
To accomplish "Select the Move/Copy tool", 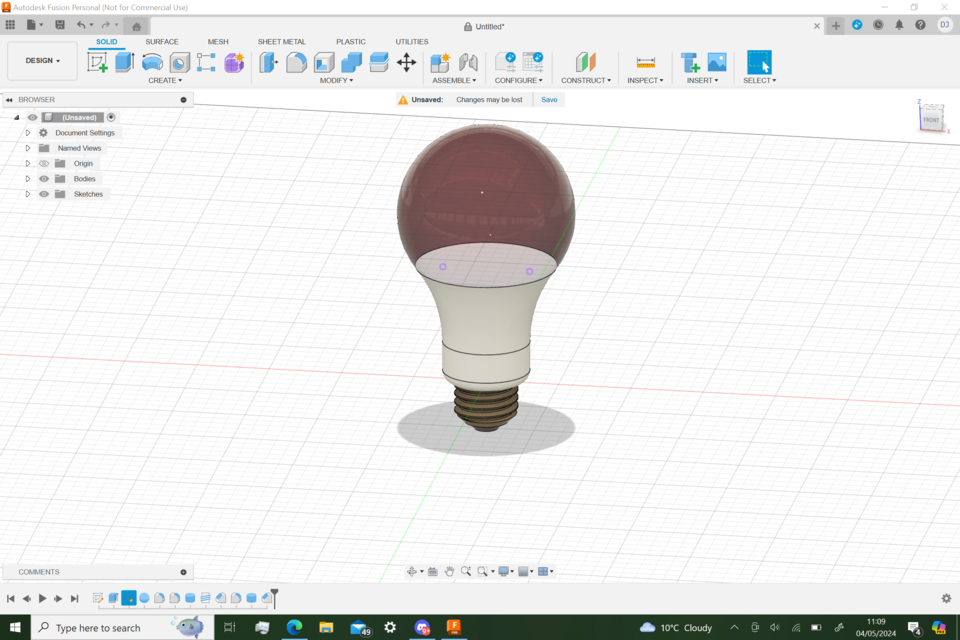I will pos(405,63).
